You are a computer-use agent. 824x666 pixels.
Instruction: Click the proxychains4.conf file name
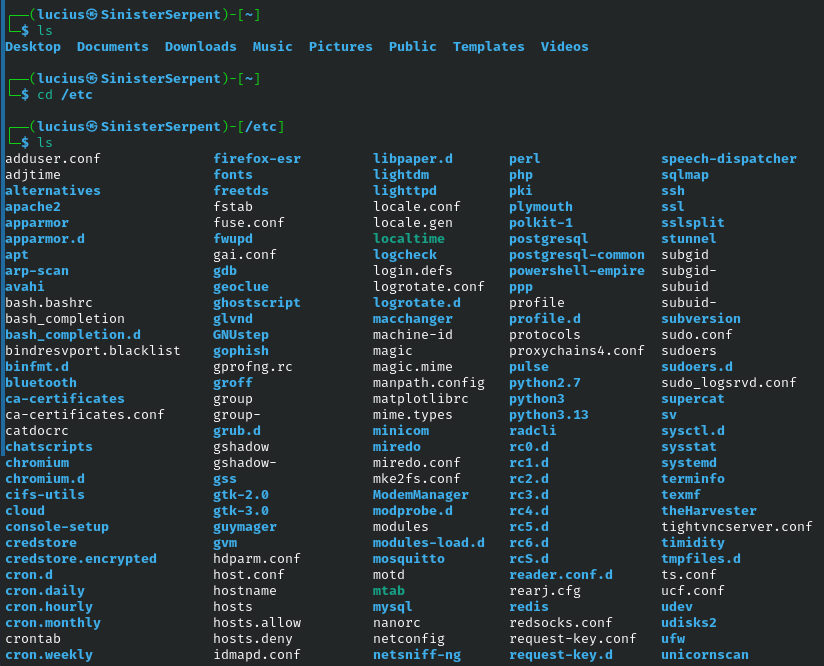[x=576, y=351]
